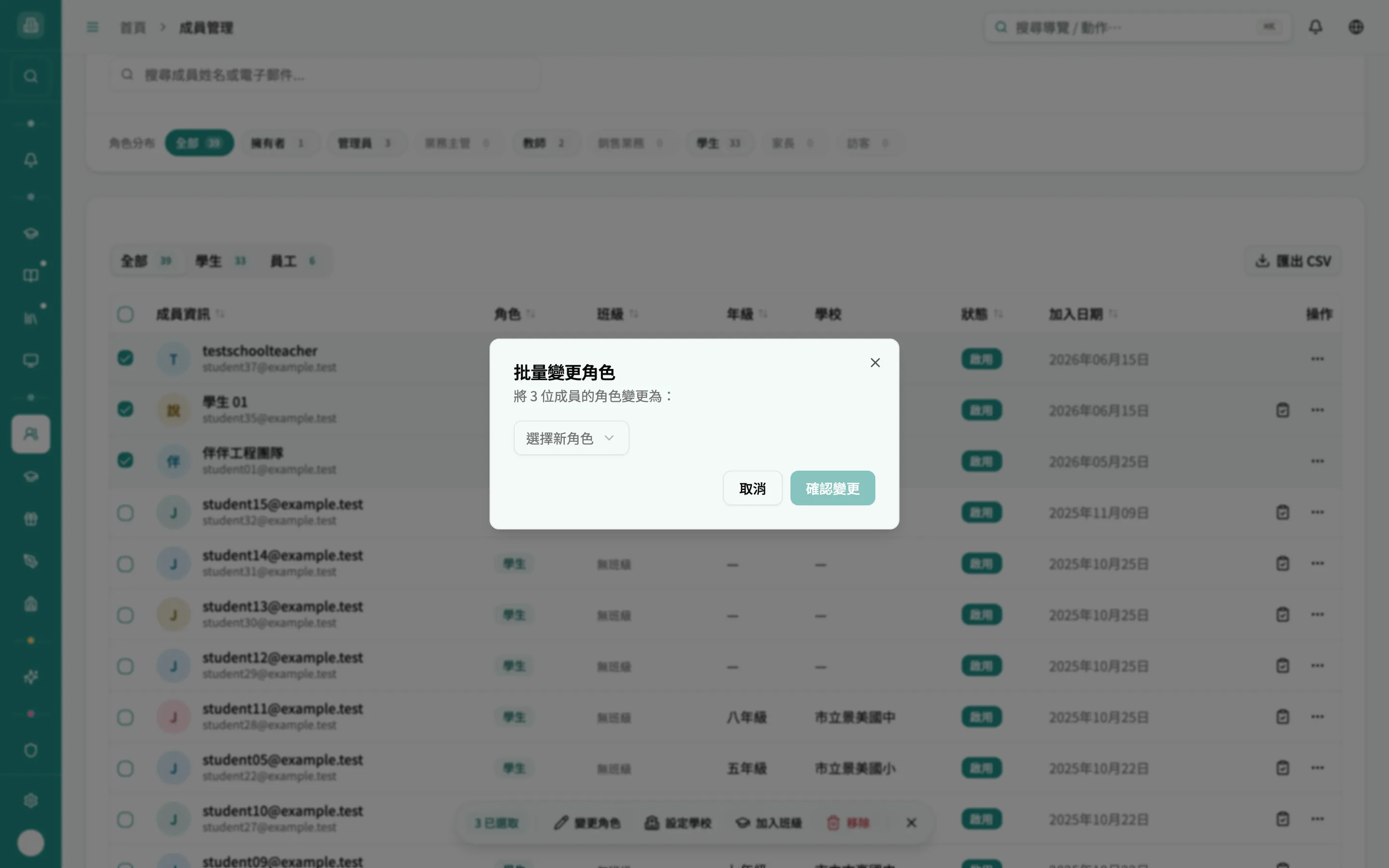
Task: Dismiss bulk action bar with its X
Action: 911,823
